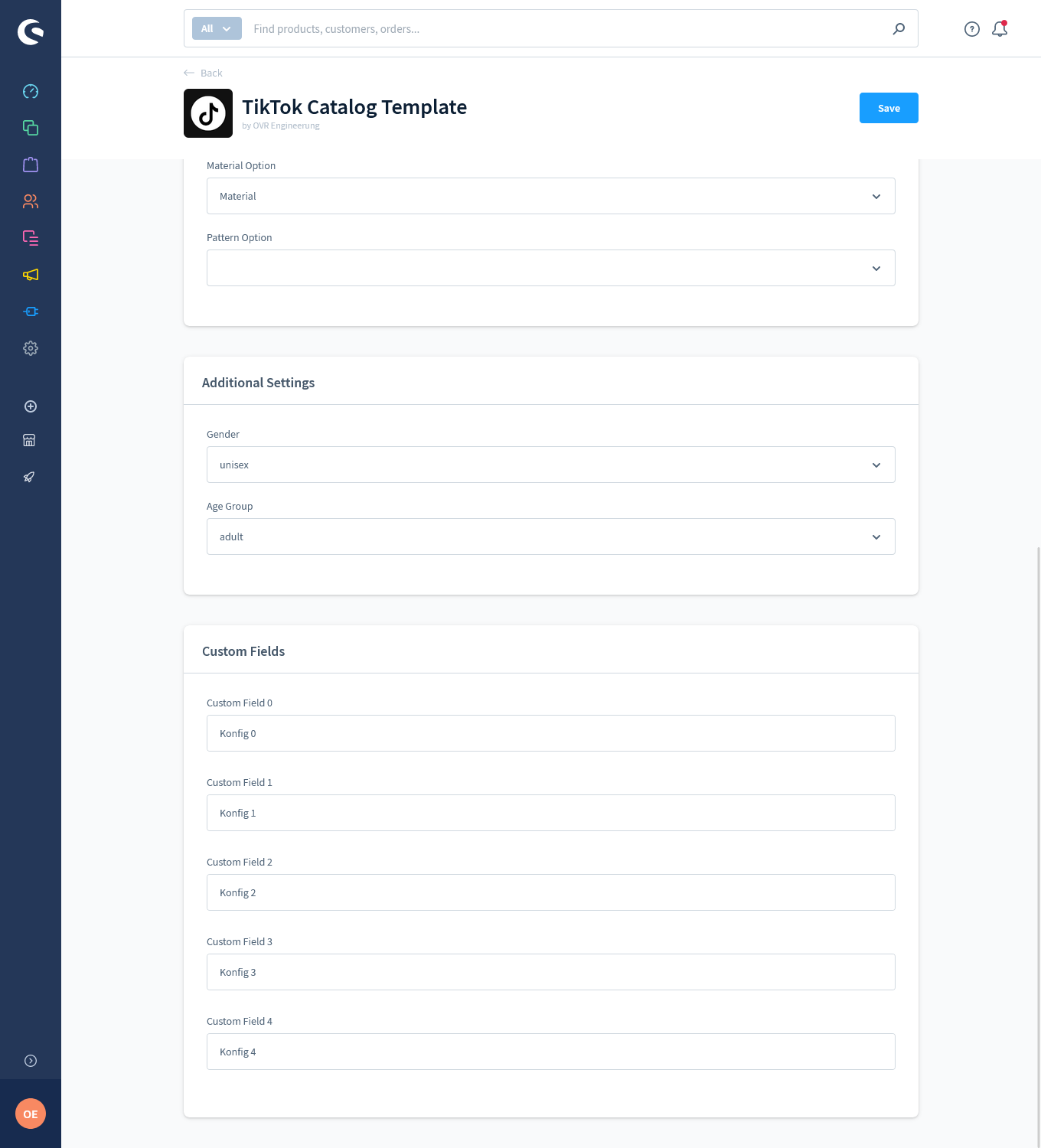Viewport: 1041px width, 1148px height.
Task: Save the TikTok Catalog Template
Action: click(x=889, y=108)
